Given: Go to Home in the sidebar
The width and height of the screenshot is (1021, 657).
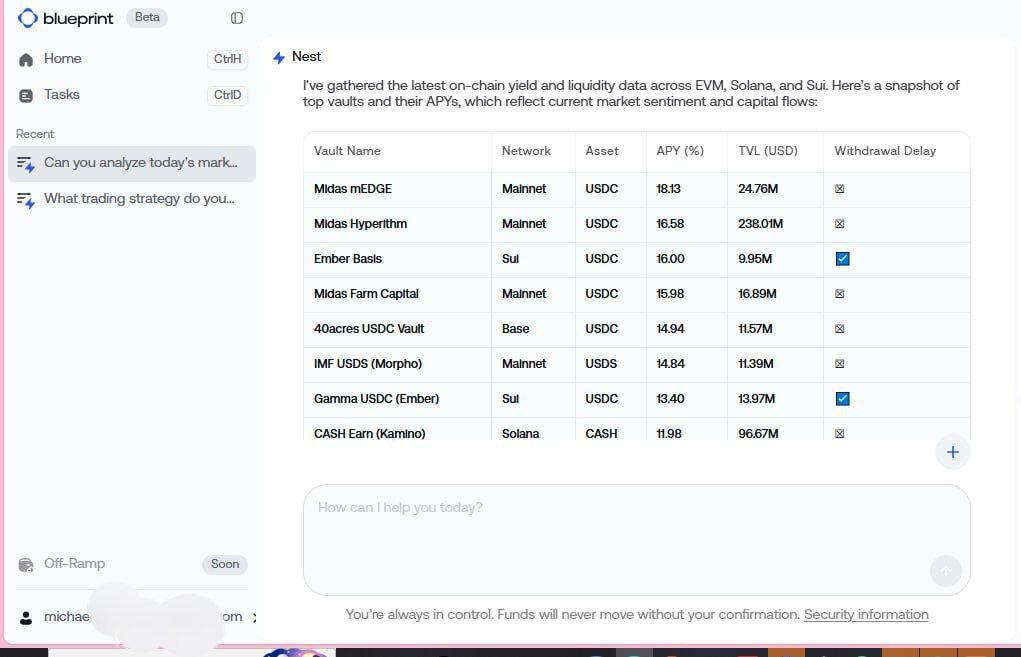Looking at the screenshot, I should pos(132,59).
